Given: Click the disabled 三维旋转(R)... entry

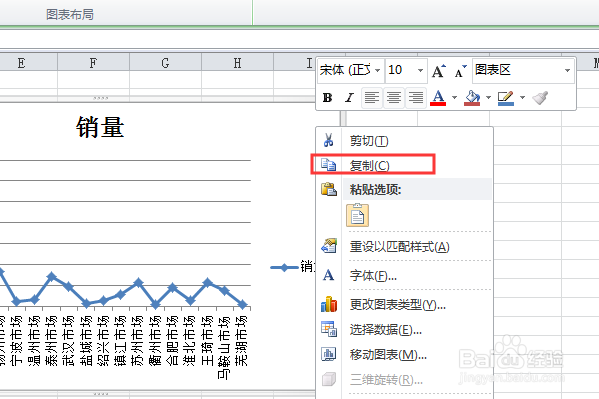Looking at the screenshot, I should pos(405,380).
